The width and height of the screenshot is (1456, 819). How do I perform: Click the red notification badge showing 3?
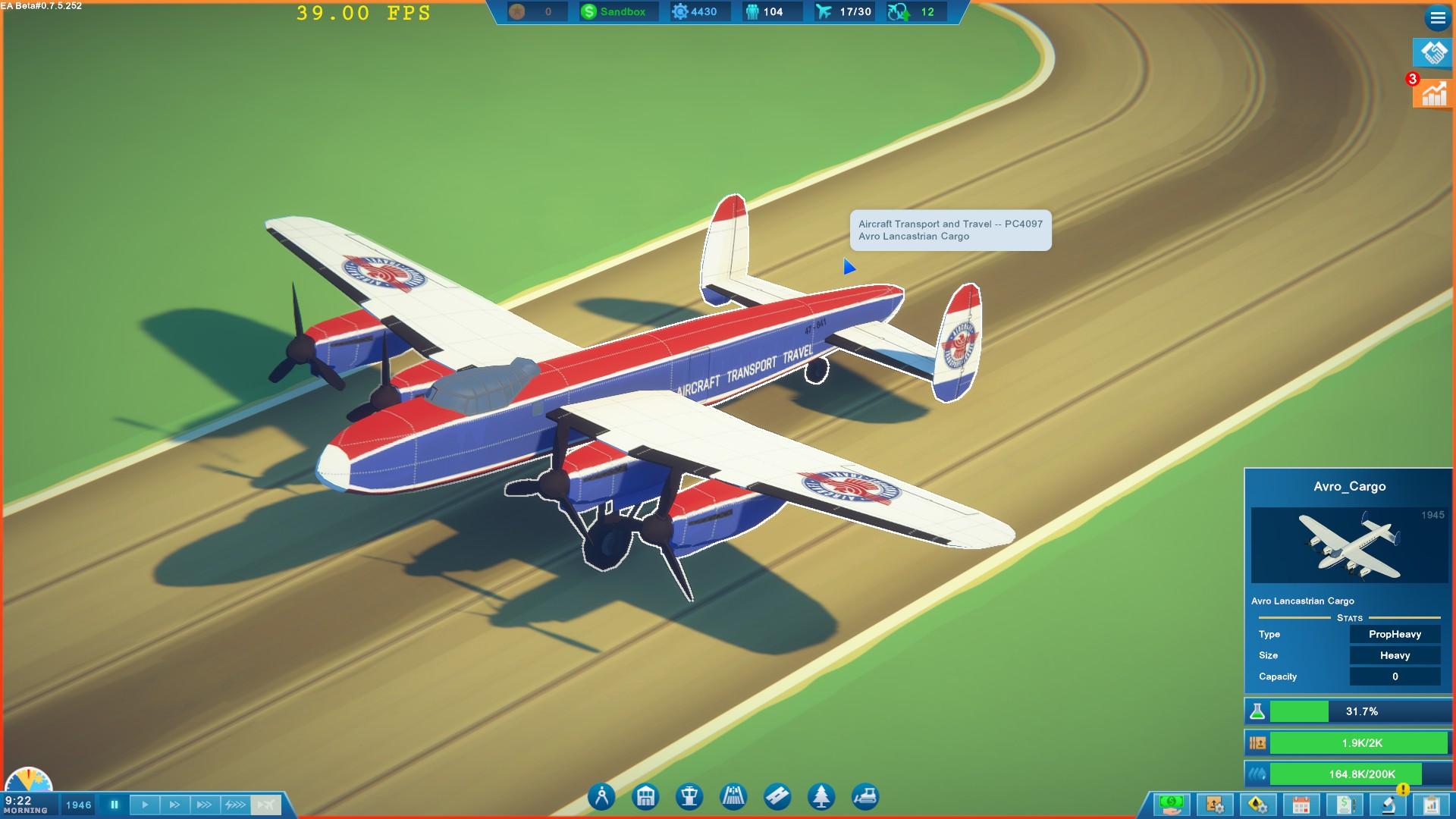click(1412, 79)
